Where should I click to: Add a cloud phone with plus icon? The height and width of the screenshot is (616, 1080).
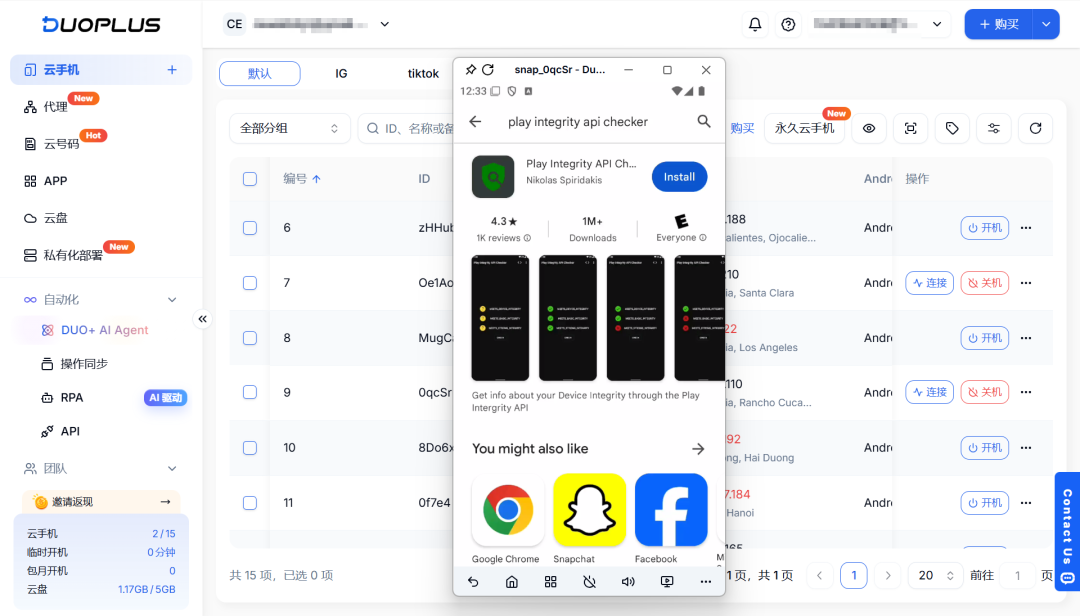click(172, 70)
